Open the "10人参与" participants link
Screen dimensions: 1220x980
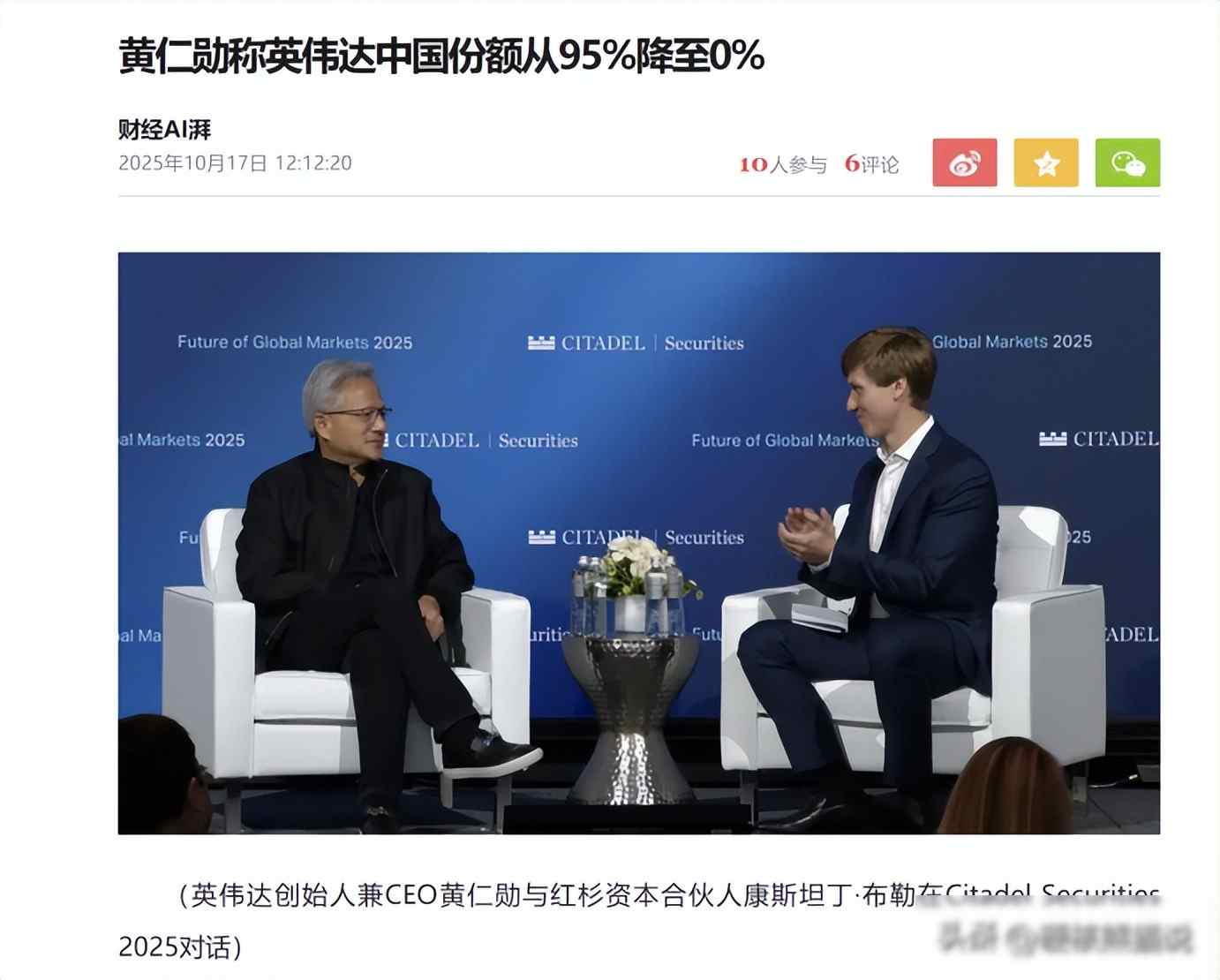(783, 164)
